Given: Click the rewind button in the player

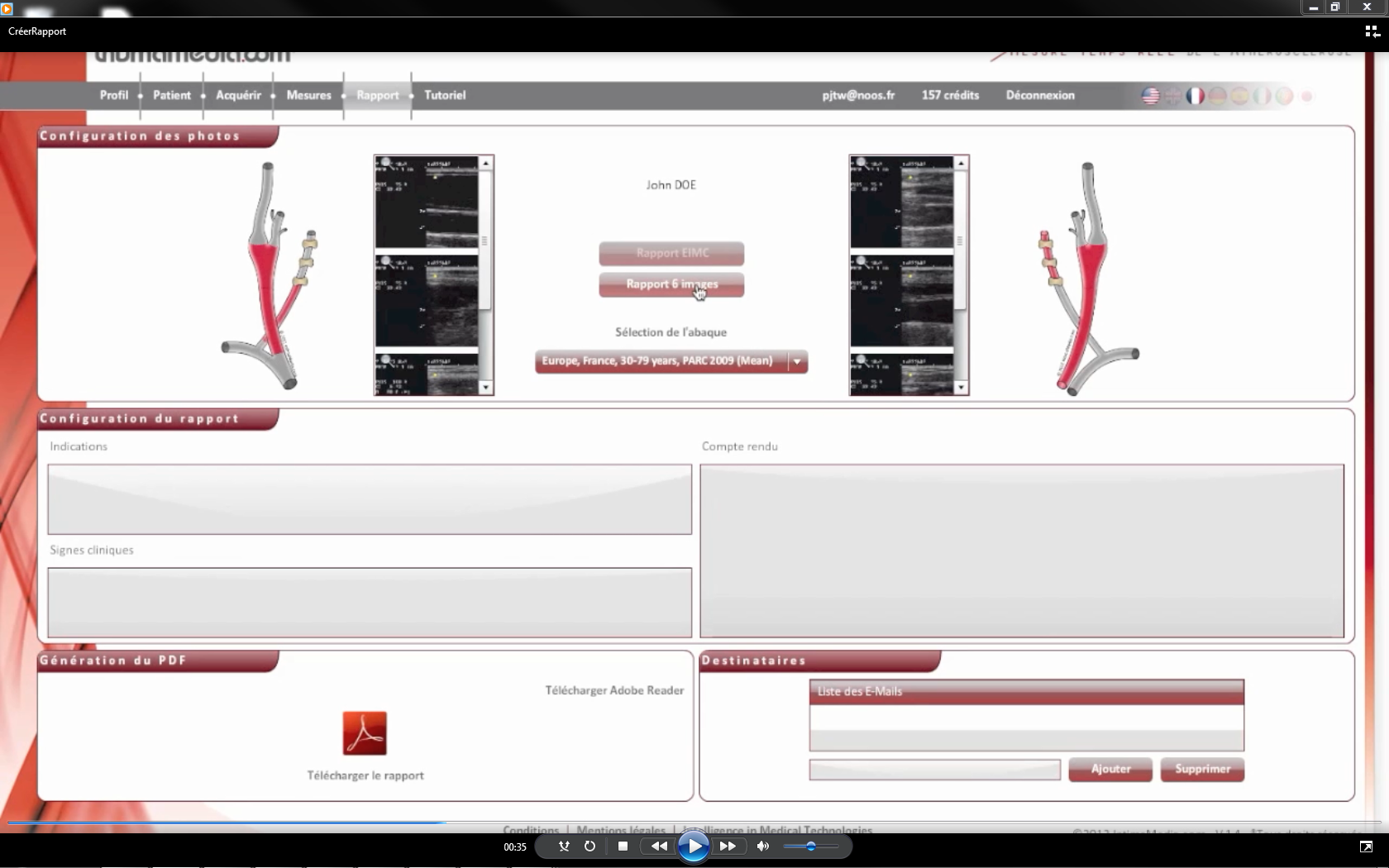Looking at the screenshot, I should (658, 847).
